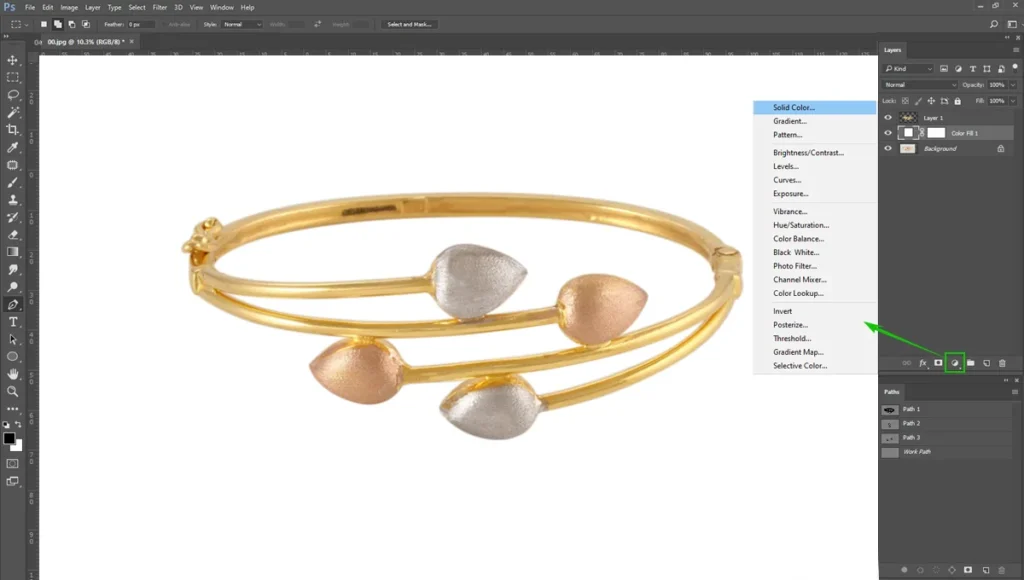Click the Select and Mask button
This screenshot has width=1024, height=580.
pyautogui.click(x=409, y=24)
